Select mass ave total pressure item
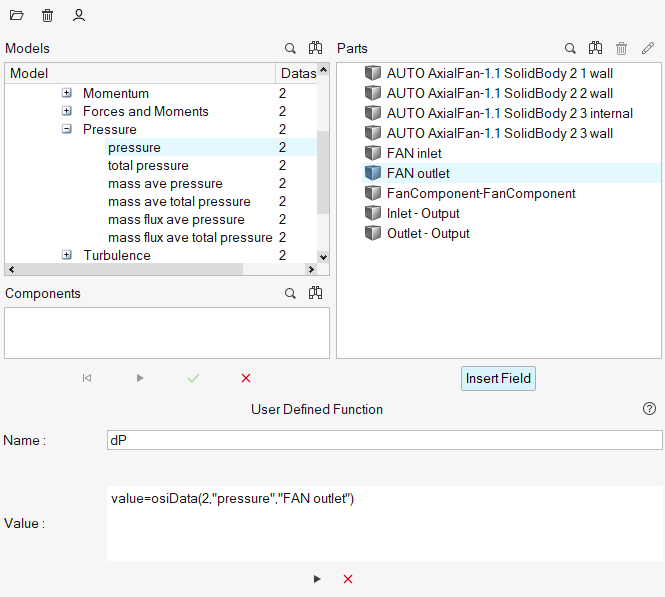Viewport: 665px width, 597px height. pos(178,201)
